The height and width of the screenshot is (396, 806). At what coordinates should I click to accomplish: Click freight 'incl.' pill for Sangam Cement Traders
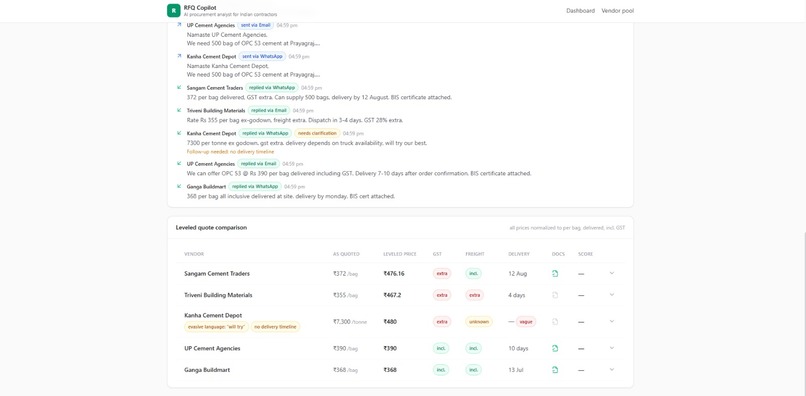pyautogui.click(x=473, y=274)
